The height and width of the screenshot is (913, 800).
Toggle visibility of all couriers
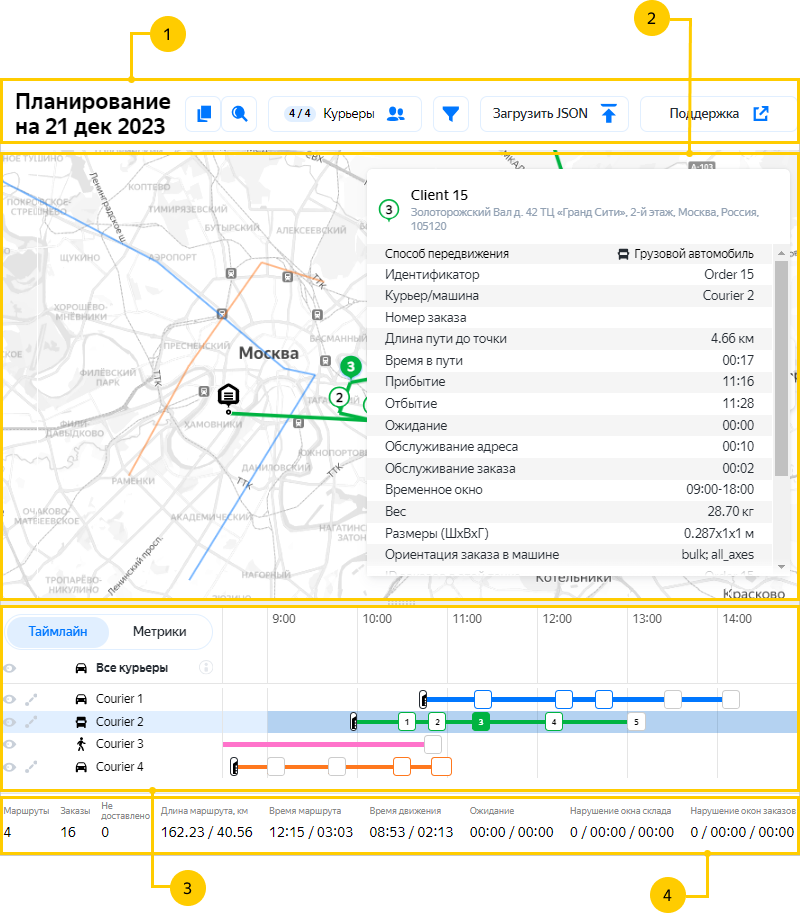coord(11,667)
